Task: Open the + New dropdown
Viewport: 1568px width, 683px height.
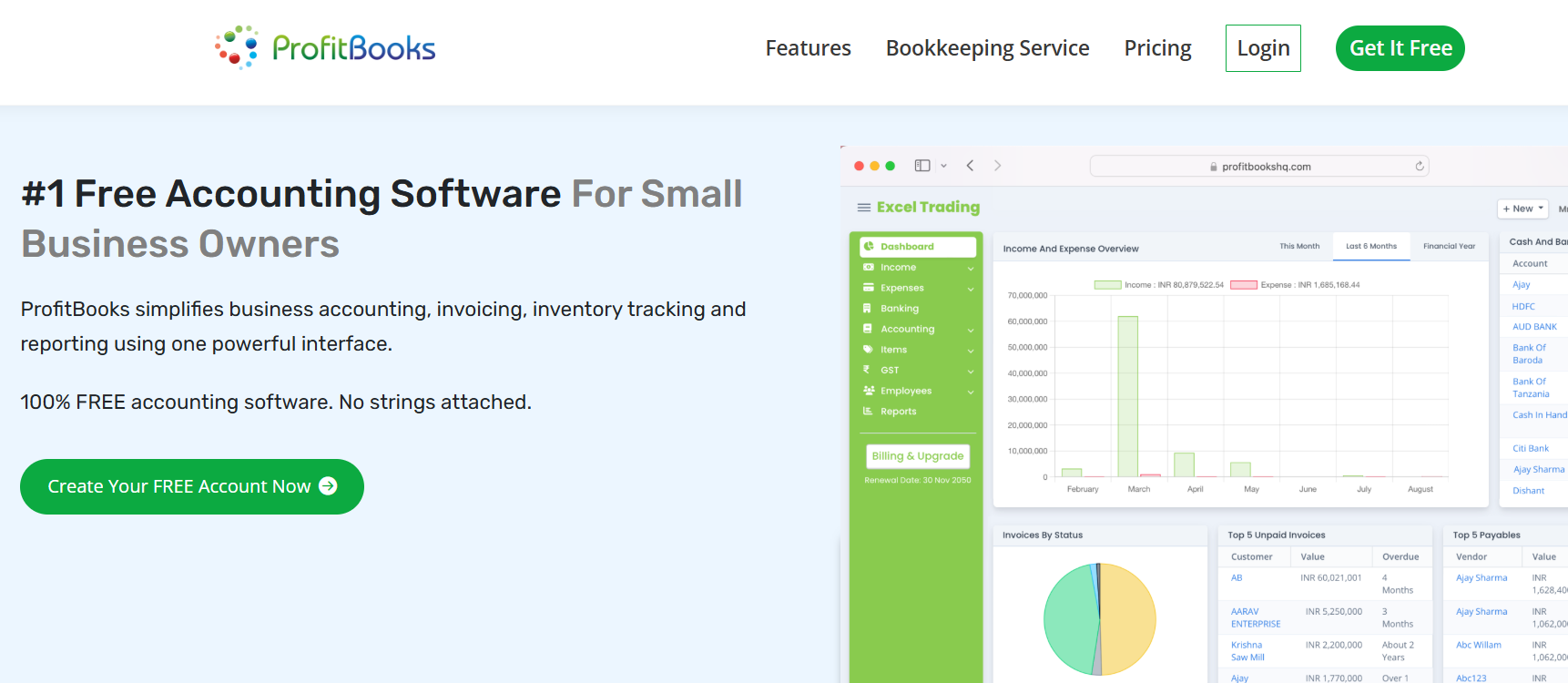Action: [x=1523, y=209]
